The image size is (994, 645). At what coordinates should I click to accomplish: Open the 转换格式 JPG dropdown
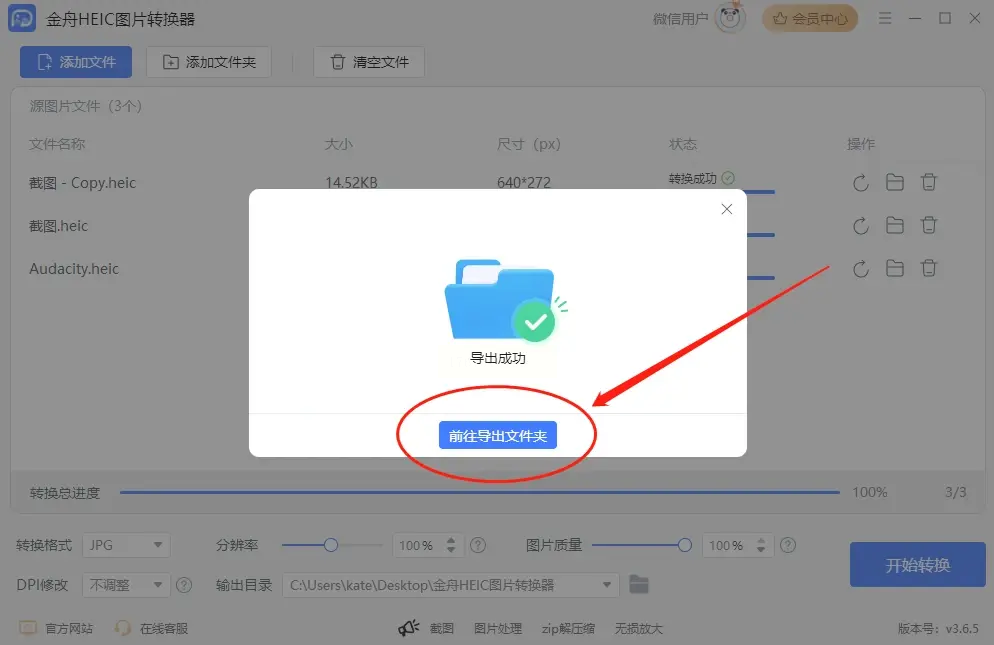126,545
